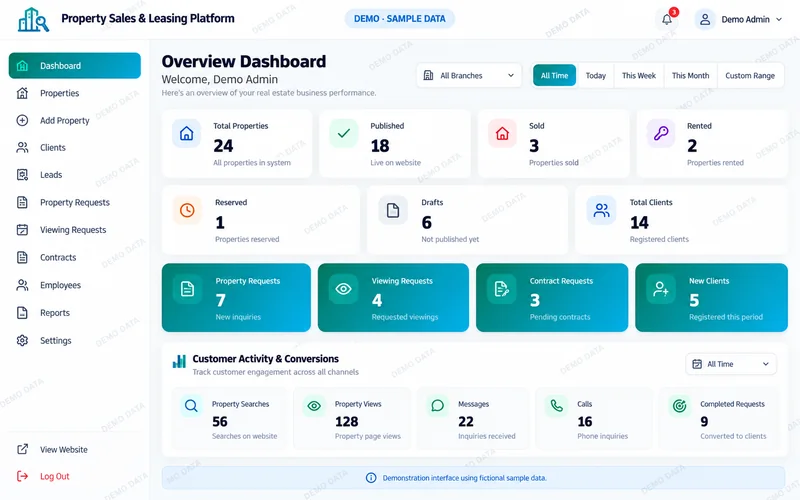Click the Published count 18

[380, 146]
